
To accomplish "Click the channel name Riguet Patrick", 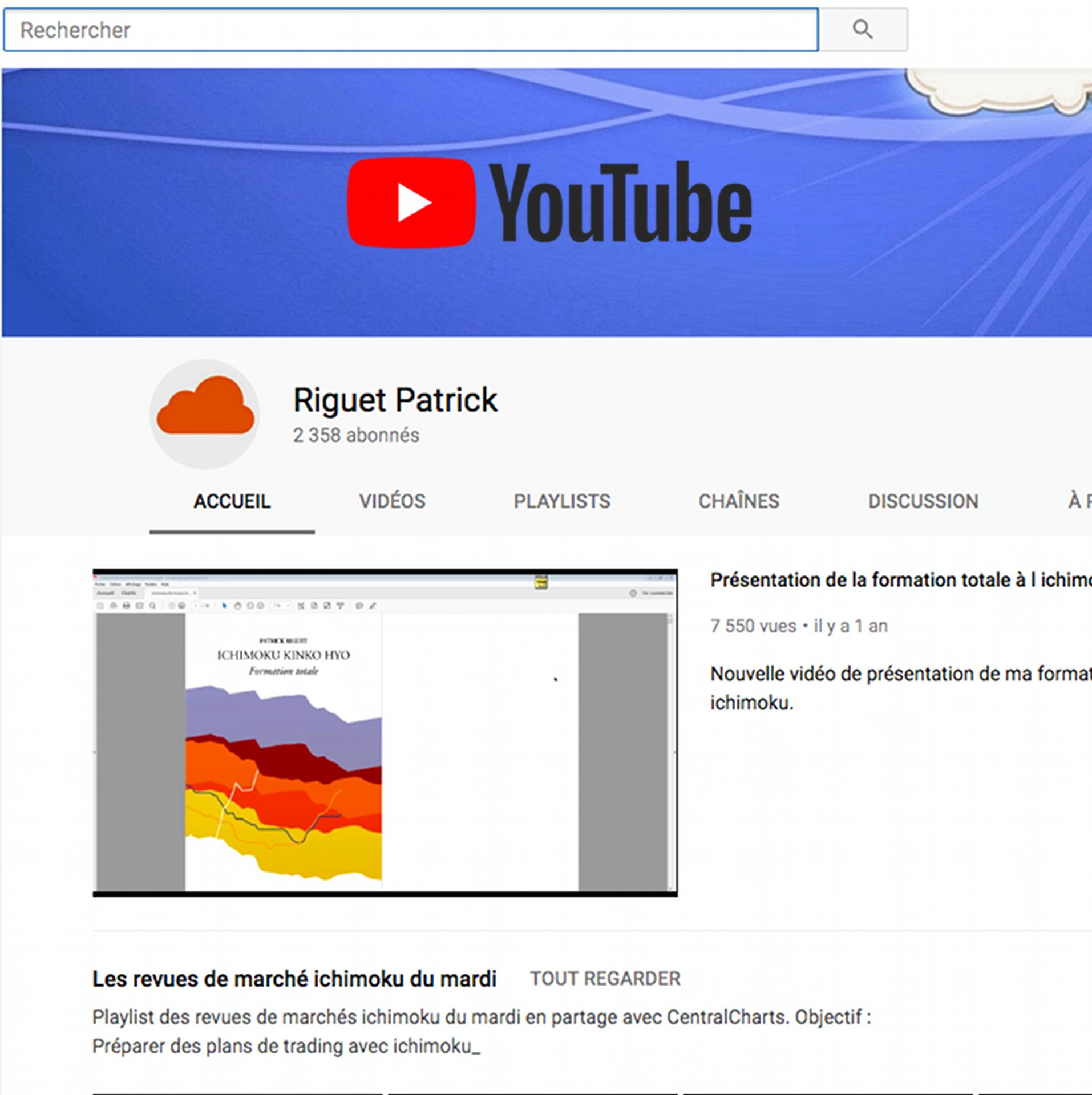I will point(395,399).
